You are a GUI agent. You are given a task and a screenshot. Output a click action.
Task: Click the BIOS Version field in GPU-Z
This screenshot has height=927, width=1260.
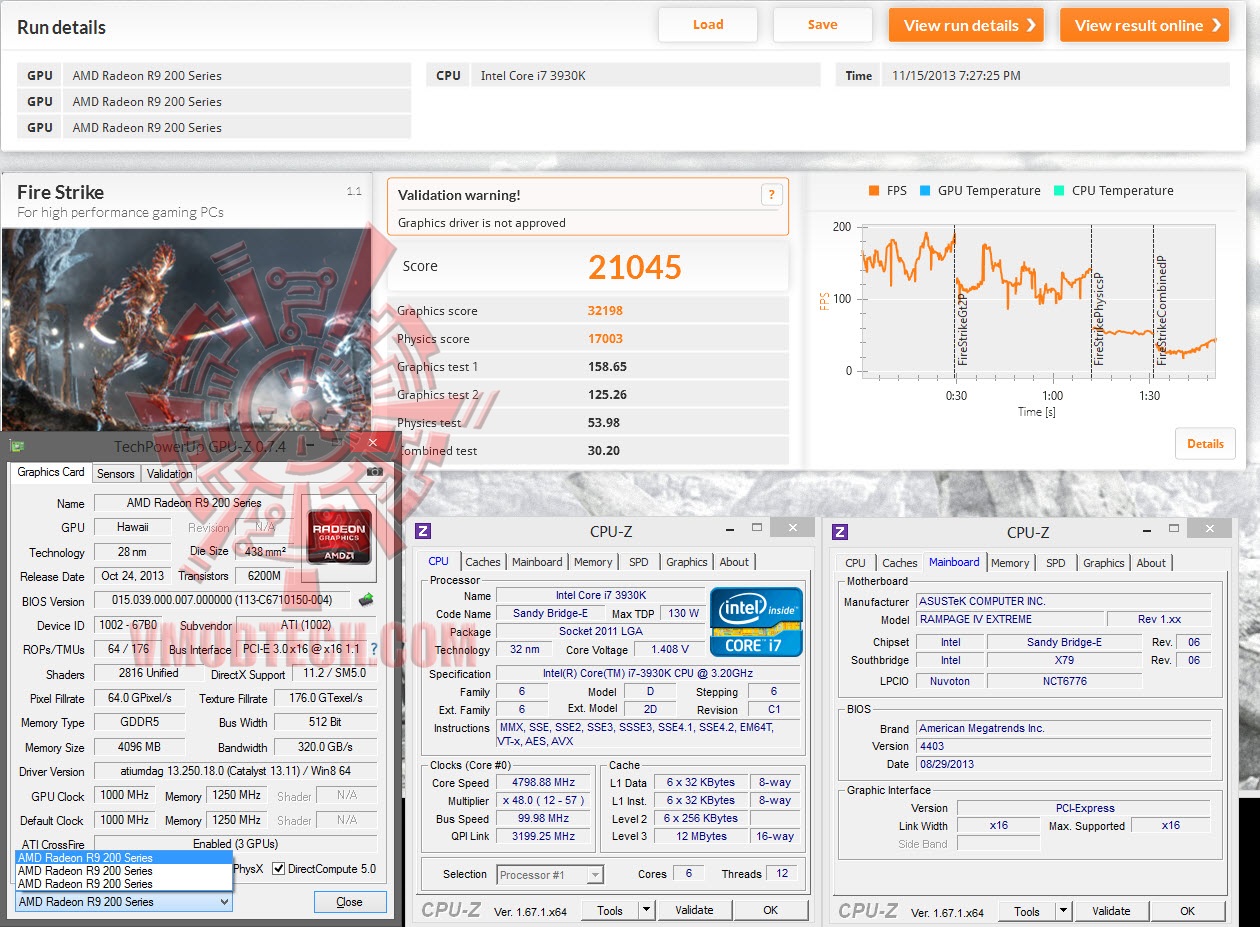coord(222,600)
